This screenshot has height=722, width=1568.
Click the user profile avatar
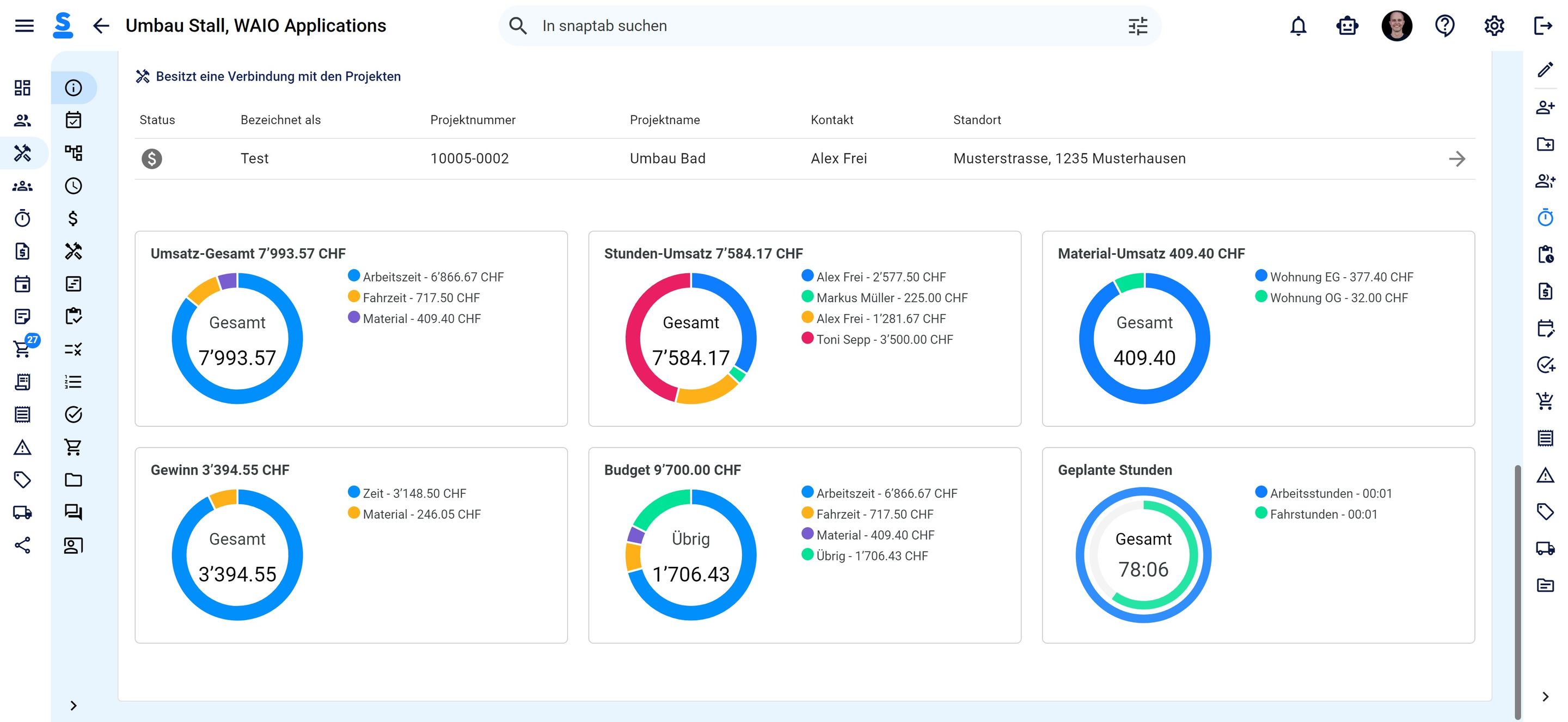1396,26
